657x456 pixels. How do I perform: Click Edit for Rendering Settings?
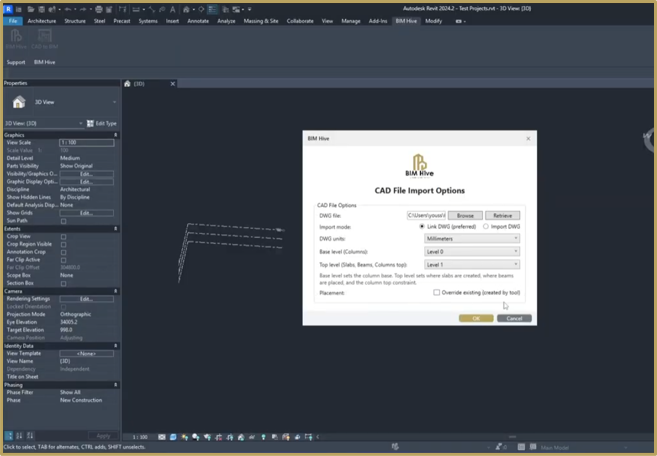coord(86,299)
